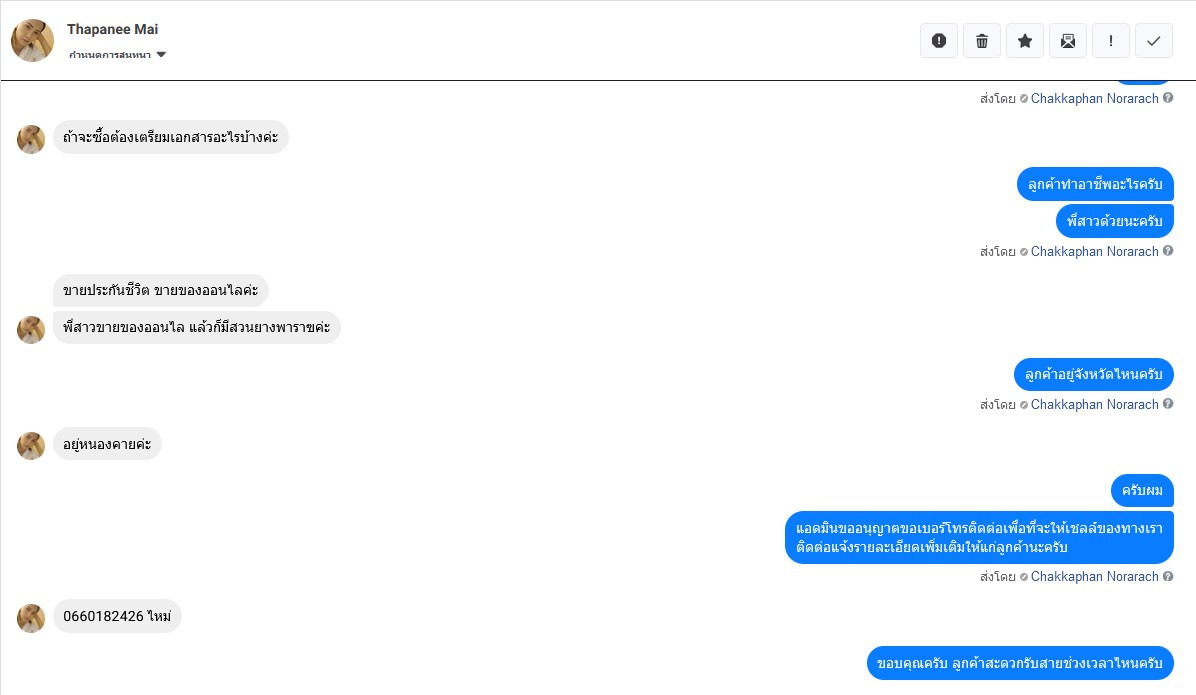This screenshot has width=1196, height=695.
Task: Click Thapanee Mai name in header
Action: click(112, 29)
